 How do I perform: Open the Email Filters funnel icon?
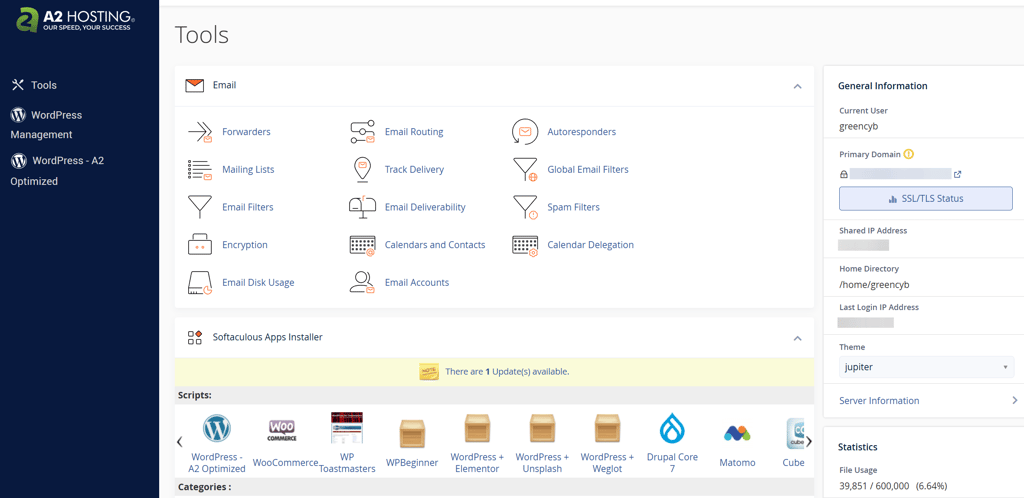click(200, 208)
